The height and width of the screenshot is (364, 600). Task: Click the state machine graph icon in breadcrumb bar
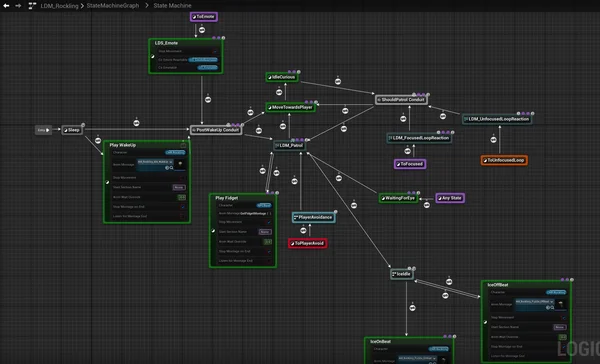[x=32, y=6]
